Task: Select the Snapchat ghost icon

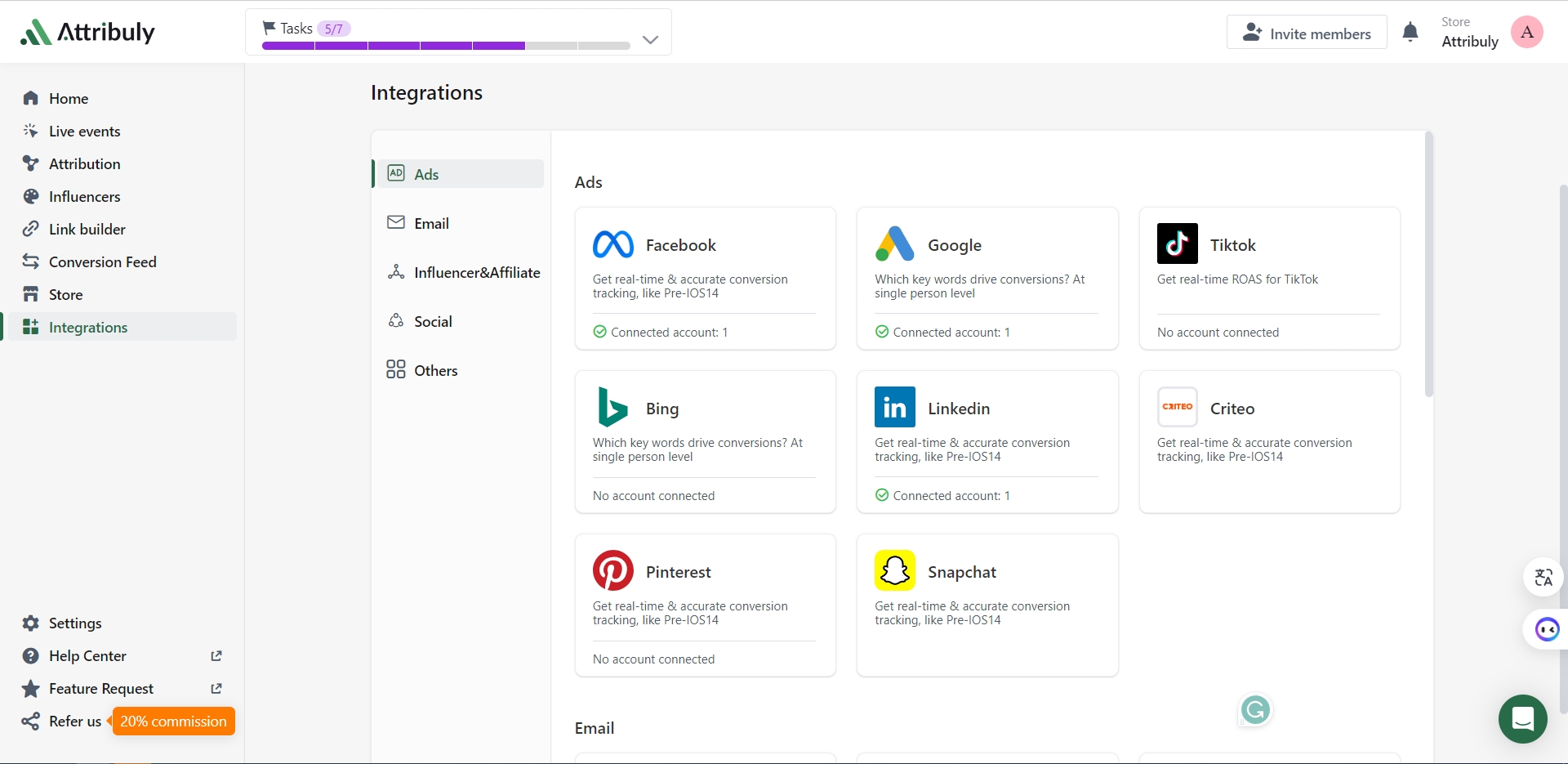Action: 894,570
